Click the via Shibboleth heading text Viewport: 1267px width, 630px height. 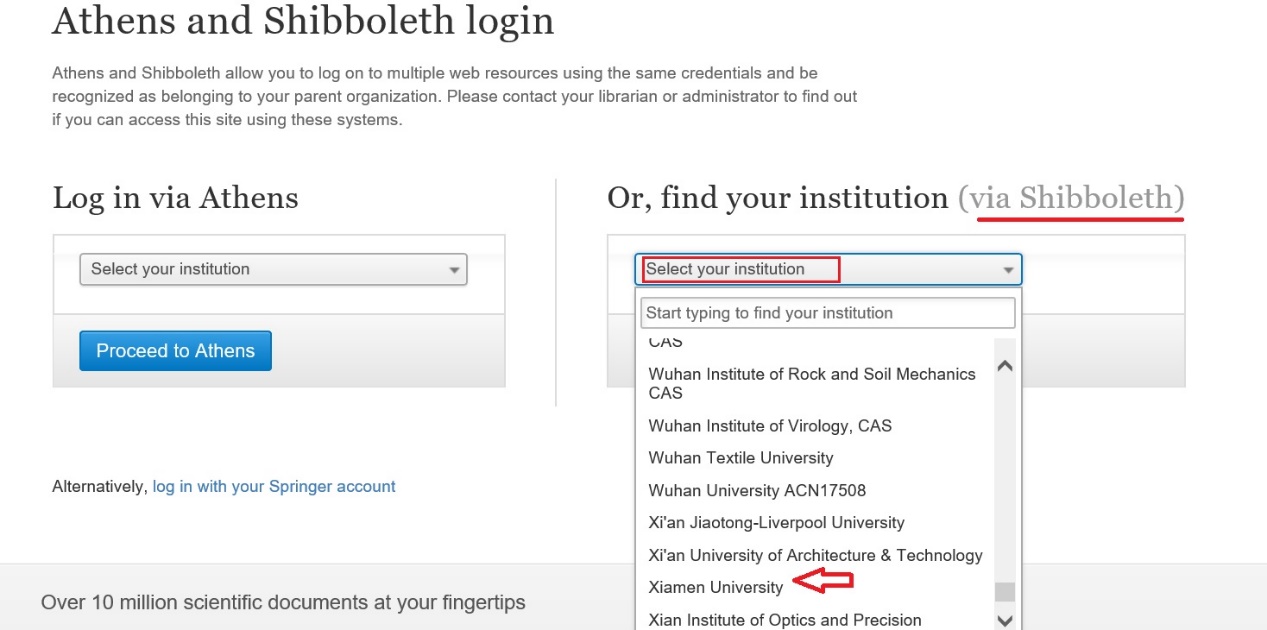tap(1070, 197)
